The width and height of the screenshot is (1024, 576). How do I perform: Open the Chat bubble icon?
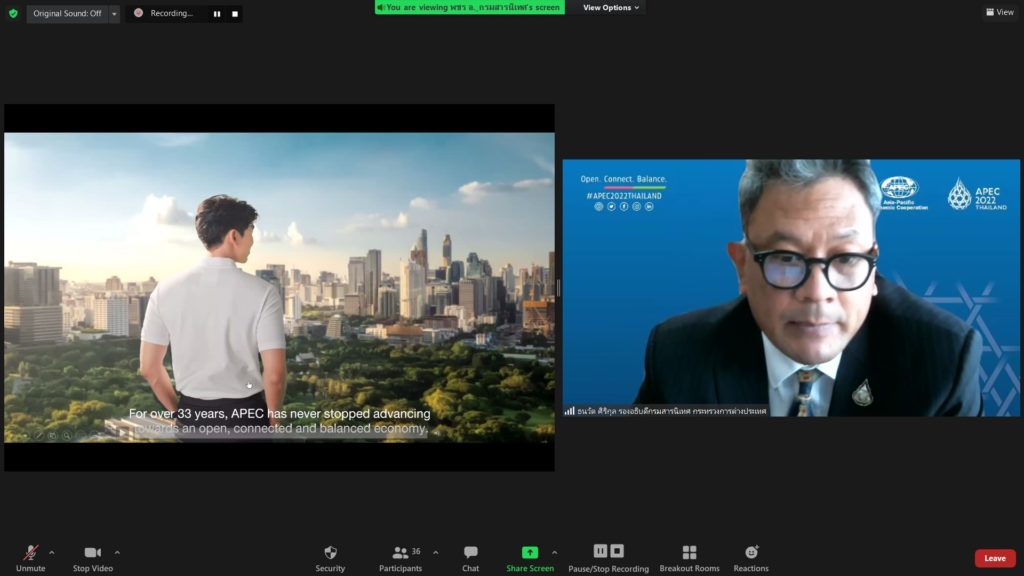click(470, 553)
